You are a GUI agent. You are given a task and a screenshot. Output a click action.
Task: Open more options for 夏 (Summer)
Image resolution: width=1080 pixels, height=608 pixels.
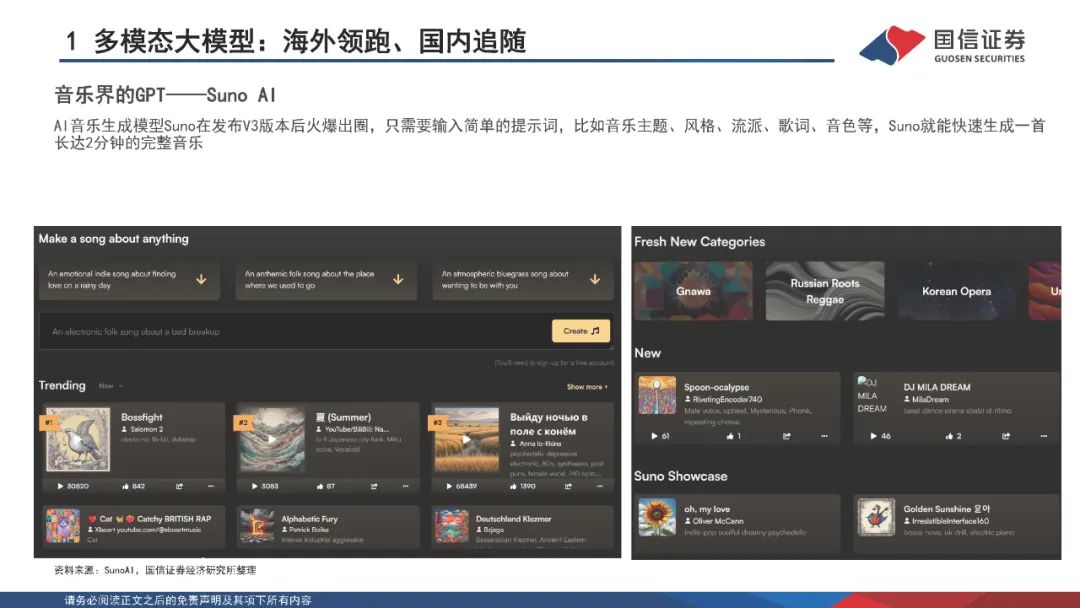tap(406, 486)
